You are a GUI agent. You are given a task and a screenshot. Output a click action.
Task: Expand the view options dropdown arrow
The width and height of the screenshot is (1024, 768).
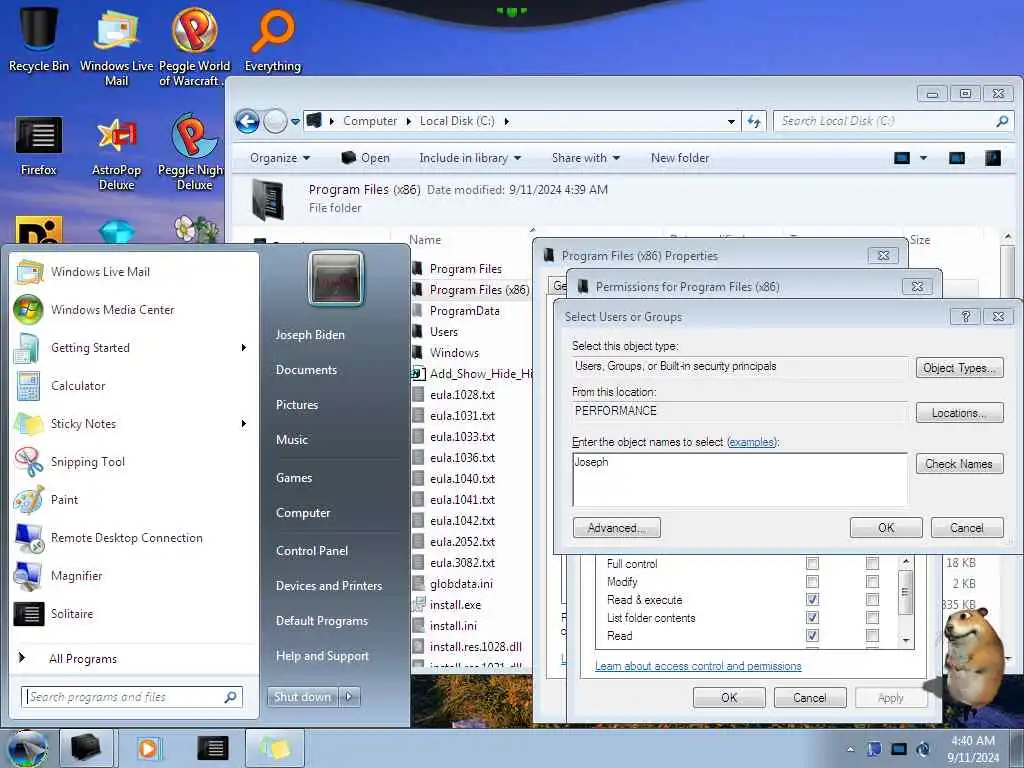coord(923,157)
